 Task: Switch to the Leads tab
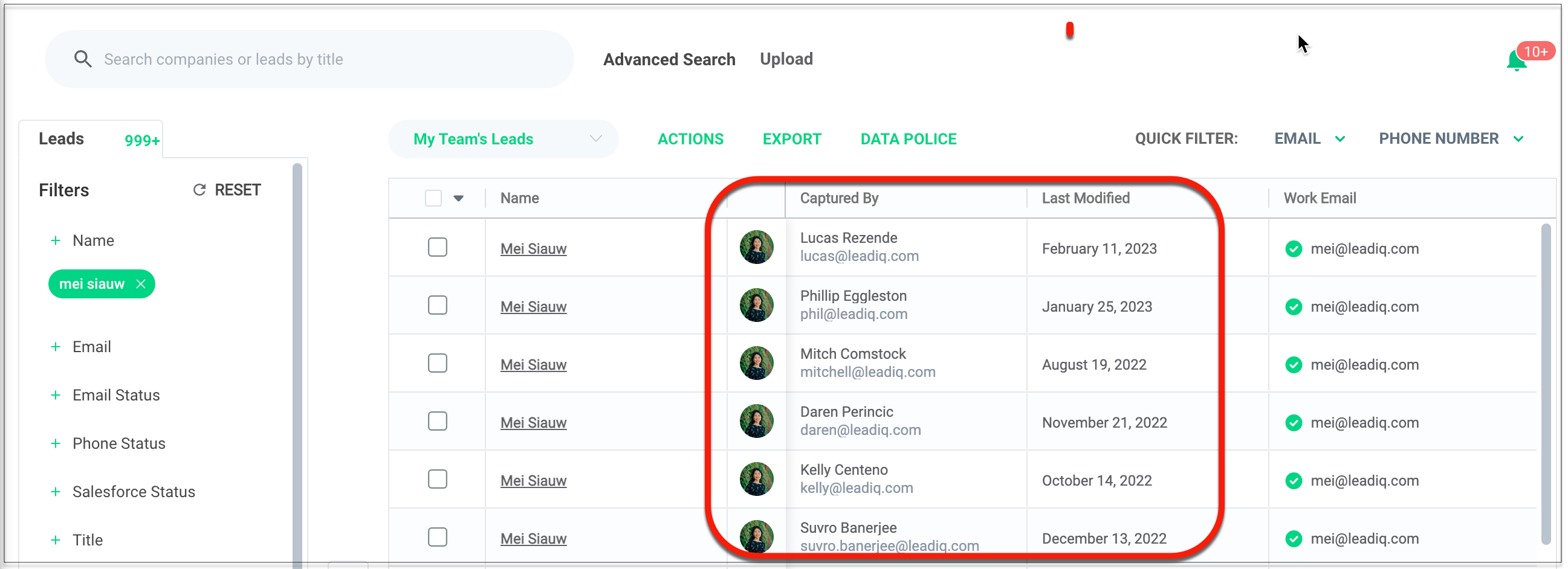62,139
